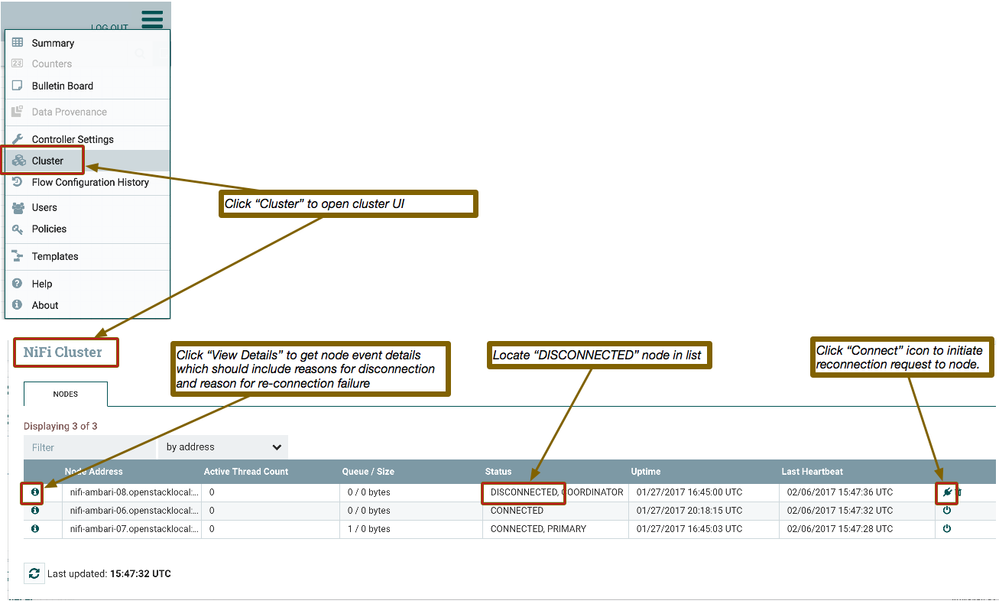Expand the 'by address' filter dropdown

point(223,447)
